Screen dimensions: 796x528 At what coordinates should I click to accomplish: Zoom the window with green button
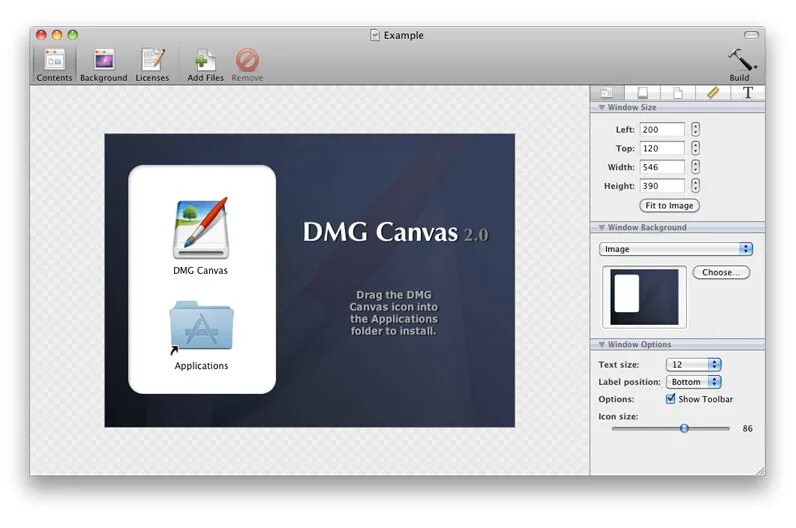[x=73, y=35]
